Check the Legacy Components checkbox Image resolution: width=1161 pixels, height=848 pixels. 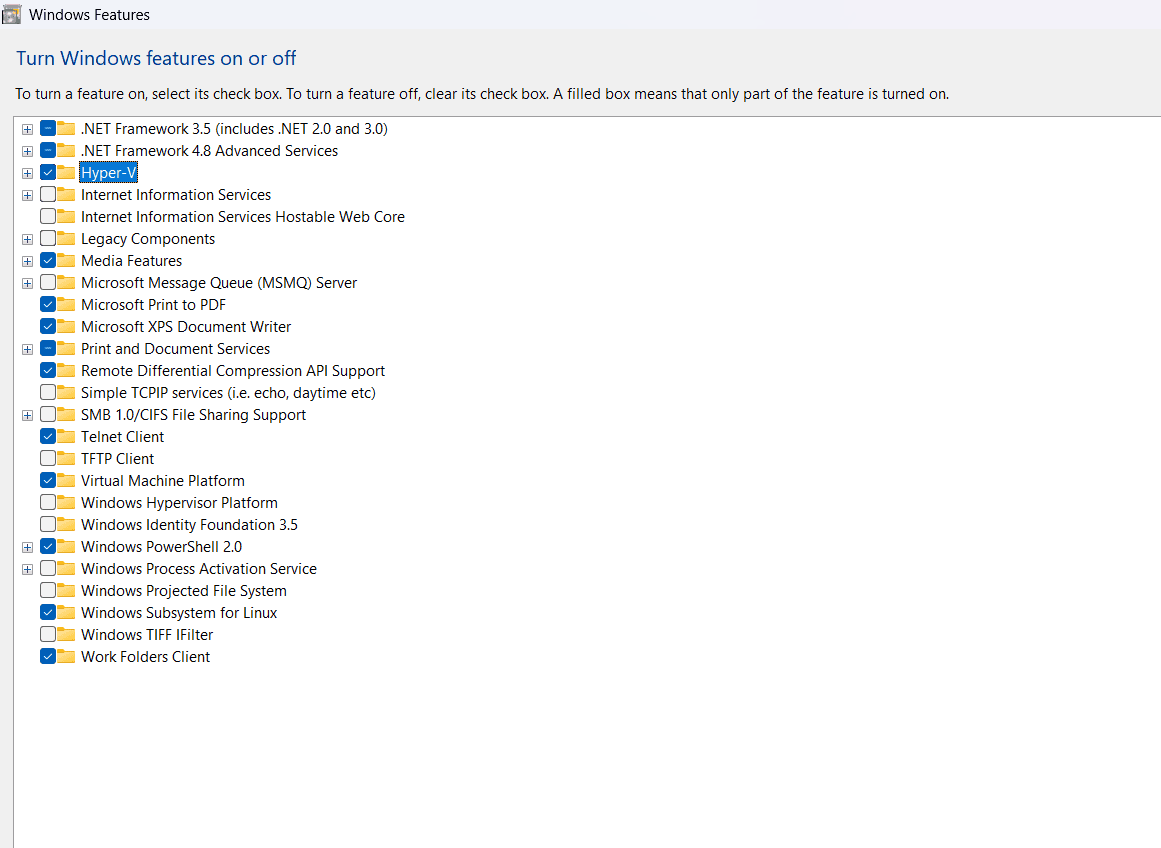(48, 238)
